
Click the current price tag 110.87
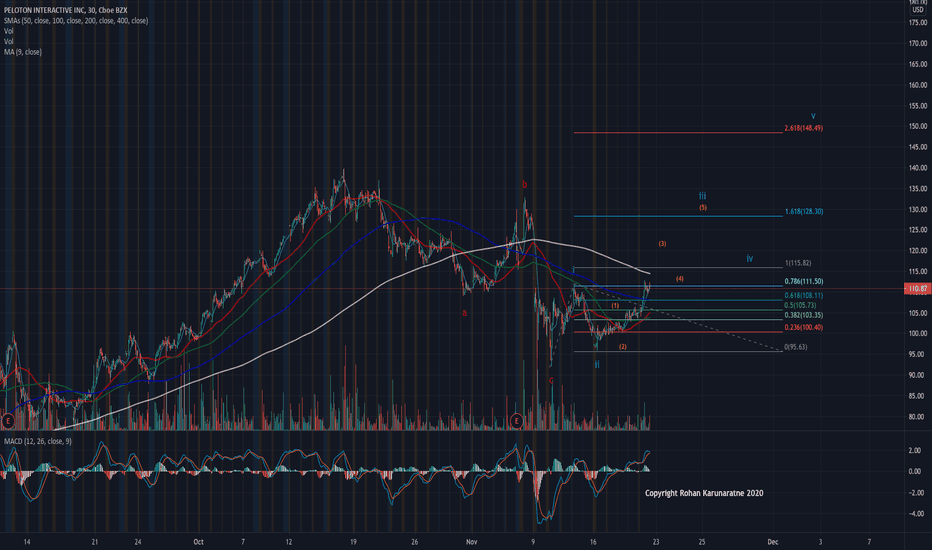[x=918, y=289]
